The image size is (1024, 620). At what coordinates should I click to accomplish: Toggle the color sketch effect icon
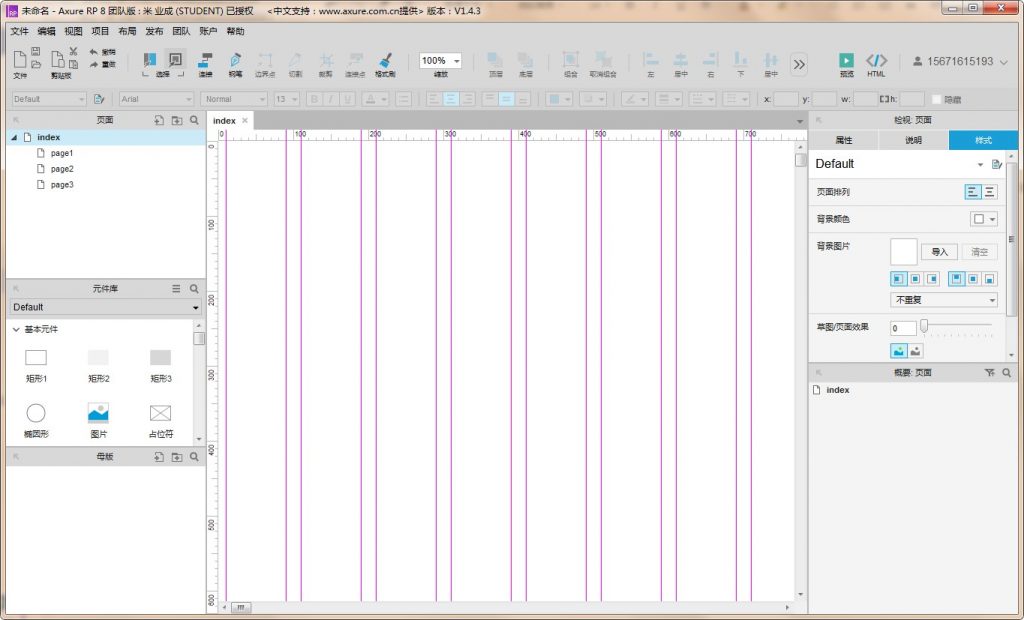(x=898, y=350)
